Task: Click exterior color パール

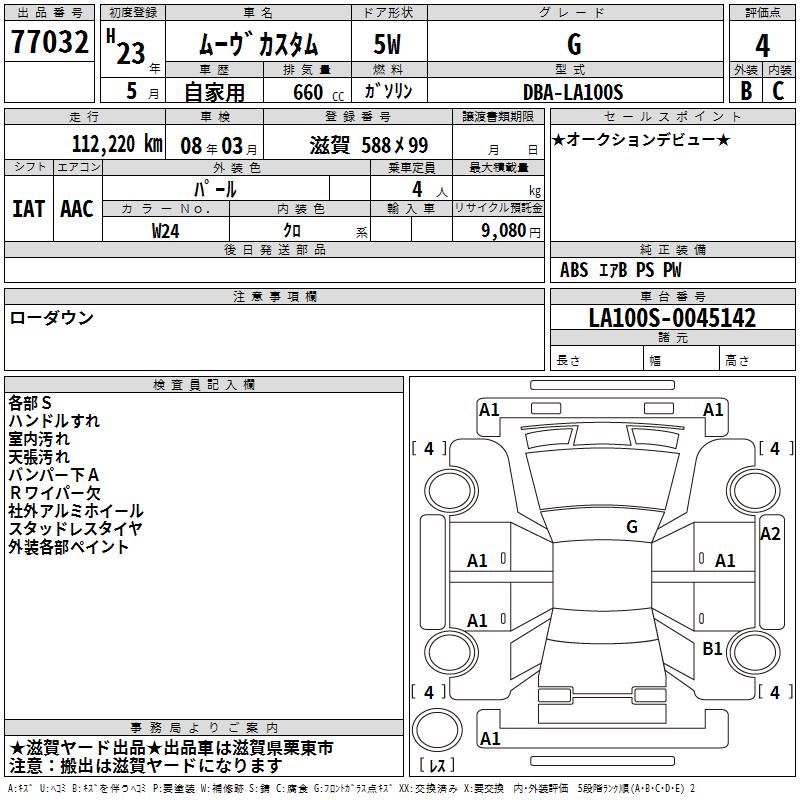Action: coord(215,189)
